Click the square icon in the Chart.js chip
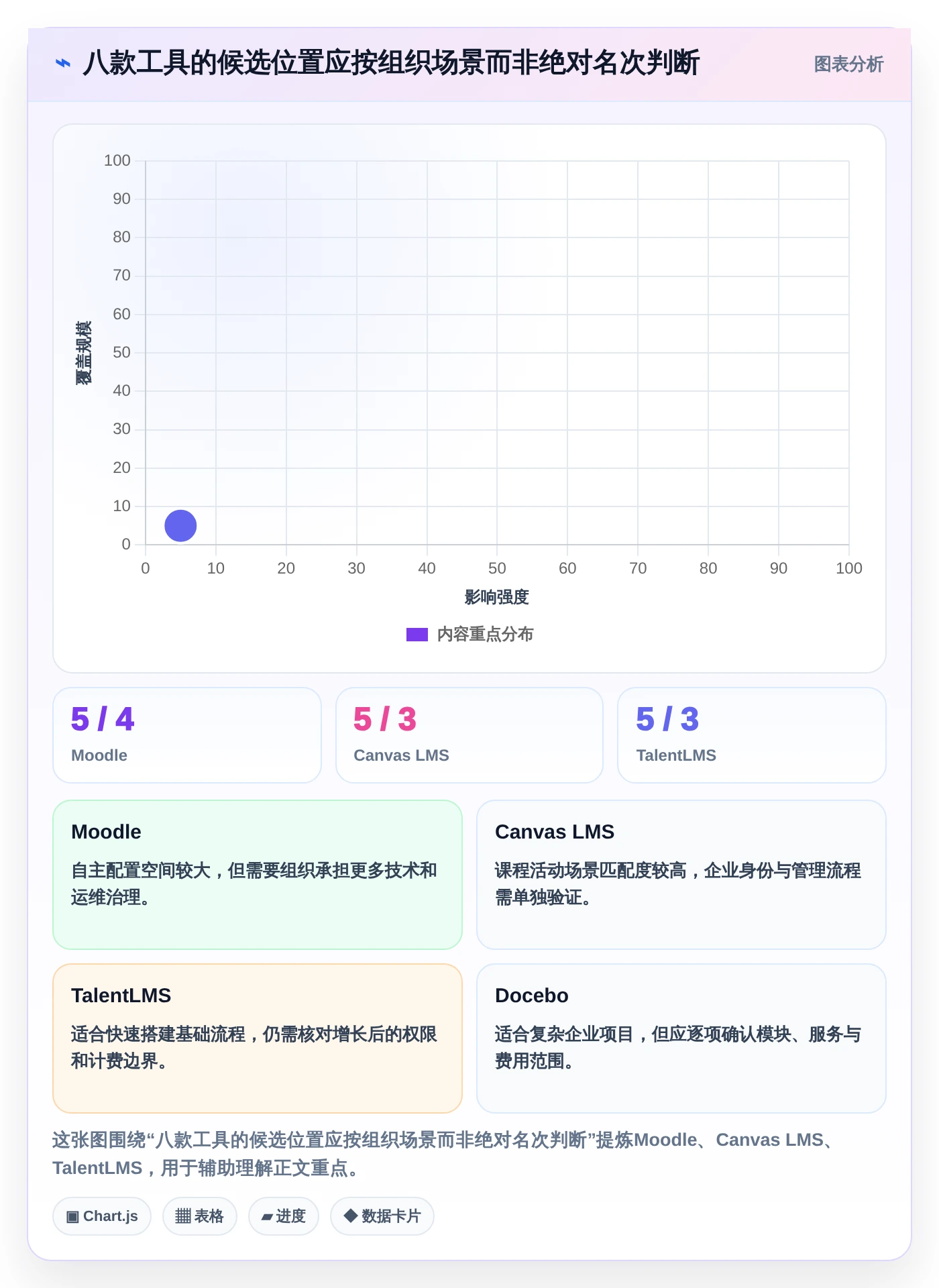The image size is (939, 1288). [73, 1217]
